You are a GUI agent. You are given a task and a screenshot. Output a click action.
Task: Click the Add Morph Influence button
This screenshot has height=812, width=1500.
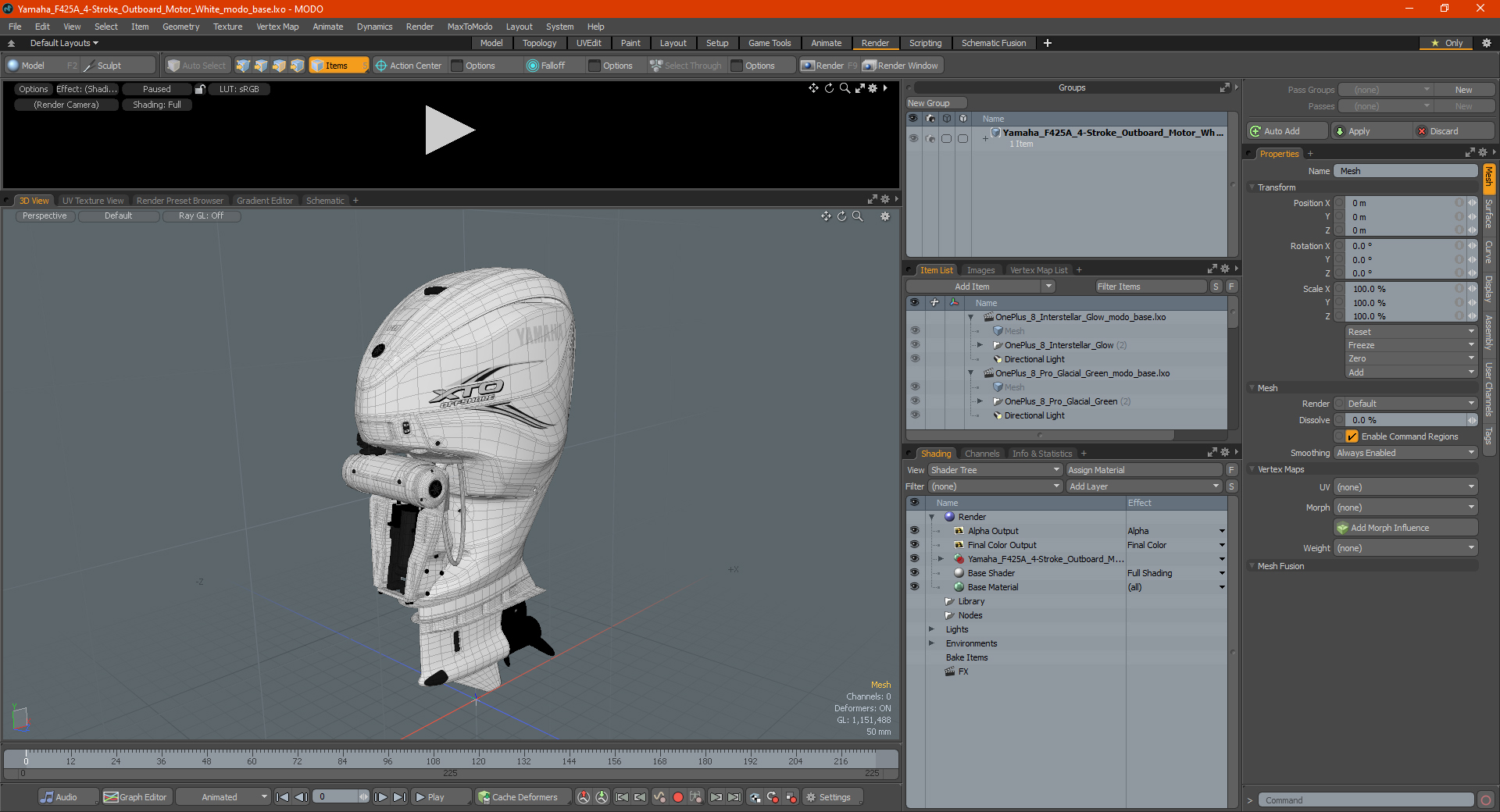pyautogui.click(x=1405, y=528)
